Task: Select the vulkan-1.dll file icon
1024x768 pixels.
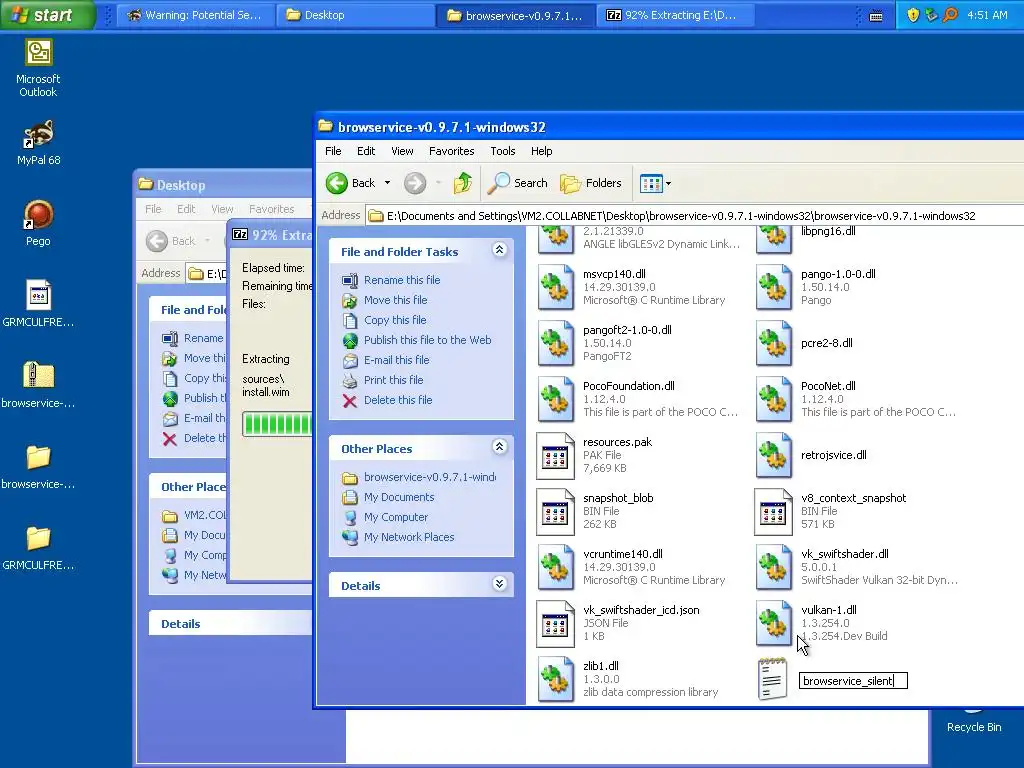Action: click(773, 624)
